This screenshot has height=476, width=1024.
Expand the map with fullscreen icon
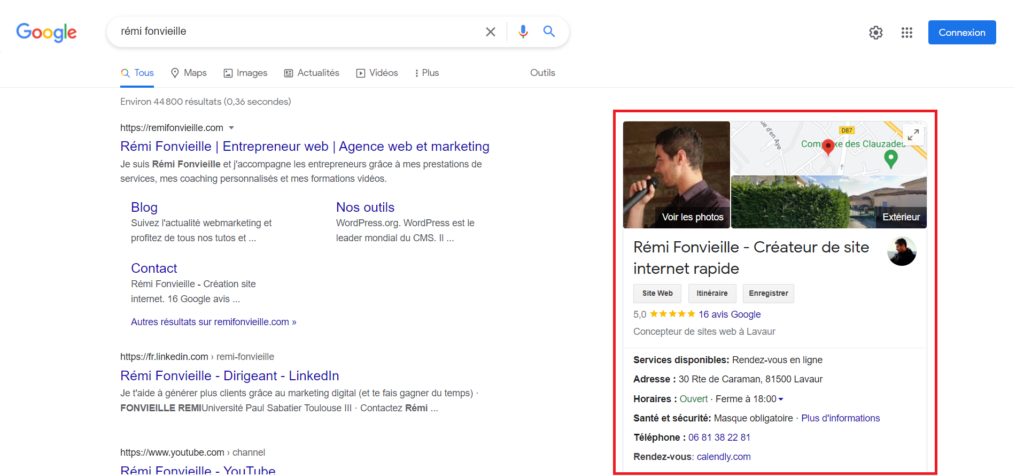pos(914,135)
